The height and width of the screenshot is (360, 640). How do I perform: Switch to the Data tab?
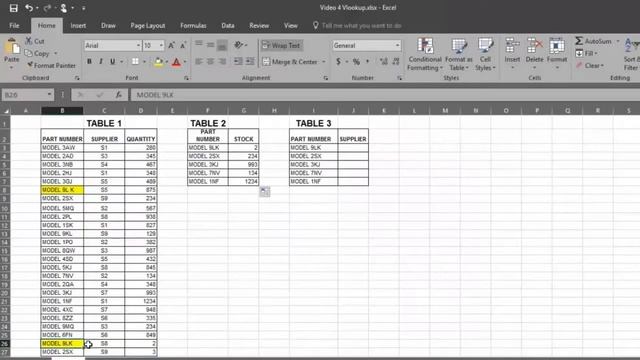pyautogui.click(x=228, y=25)
